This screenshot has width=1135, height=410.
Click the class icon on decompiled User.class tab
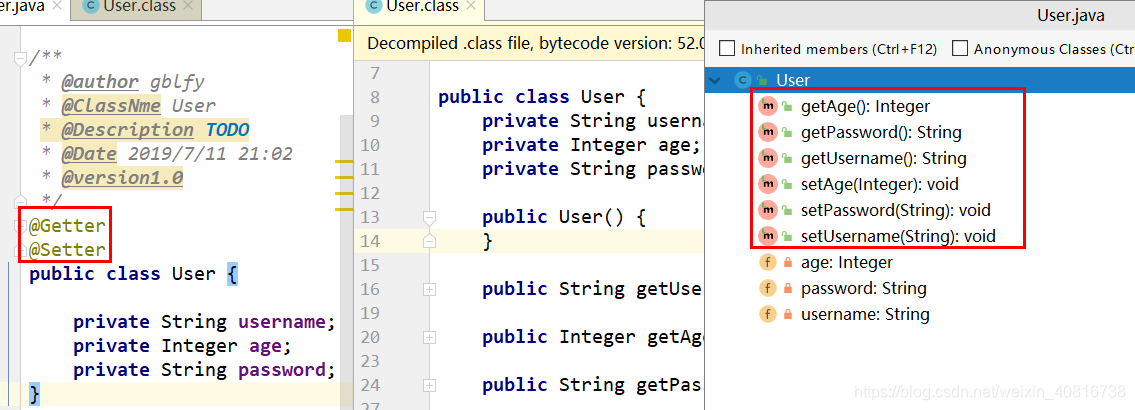point(374,7)
